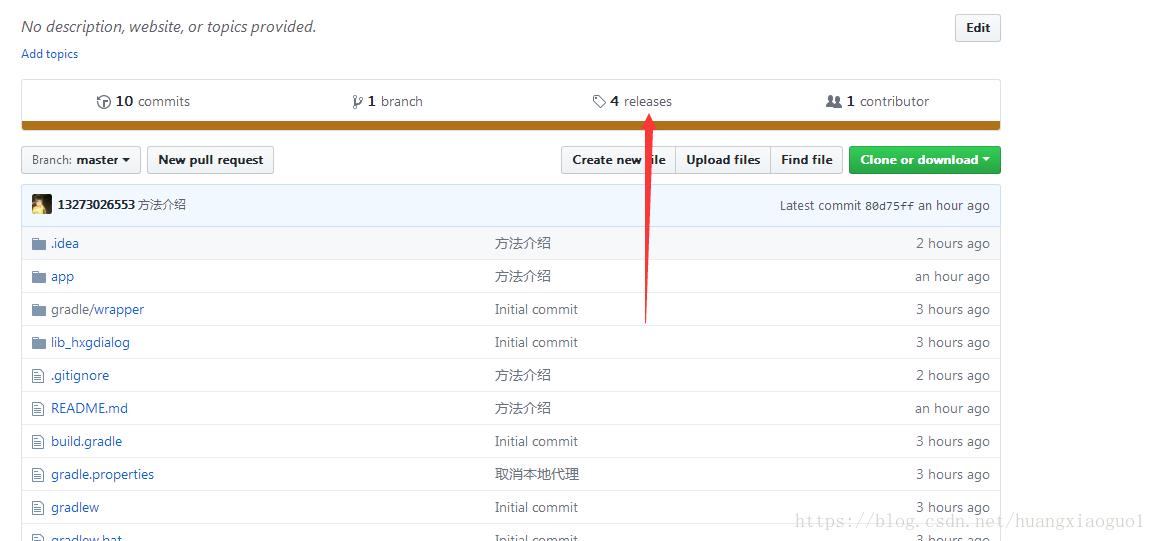The height and width of the screenshot is (541, 1156).
Task: Open the app folder link
Action: click(63, 277)
